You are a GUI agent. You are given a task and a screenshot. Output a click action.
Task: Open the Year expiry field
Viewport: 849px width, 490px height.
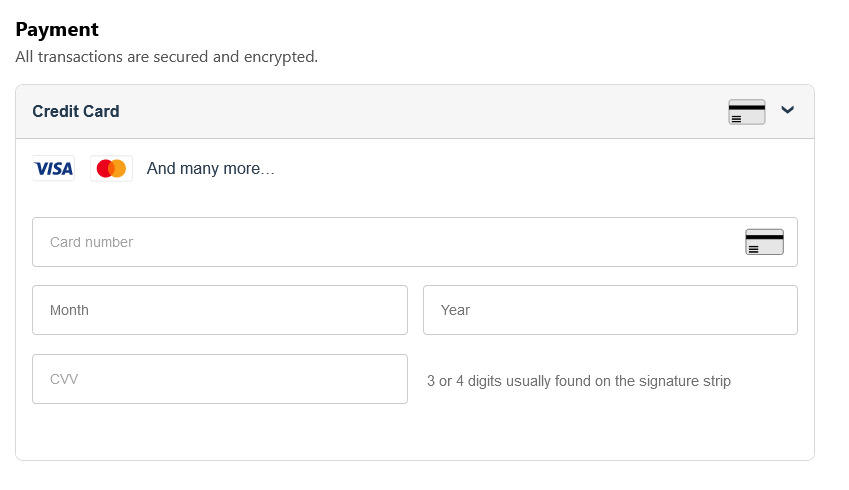pos(610,310)
